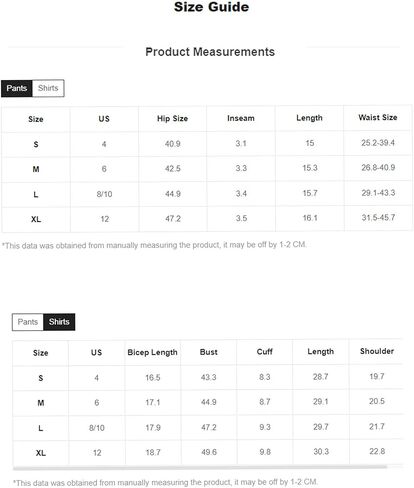Viewport: 414px width, 488px height.
Task: Click the Bicep Length column header
Action: 152,352
